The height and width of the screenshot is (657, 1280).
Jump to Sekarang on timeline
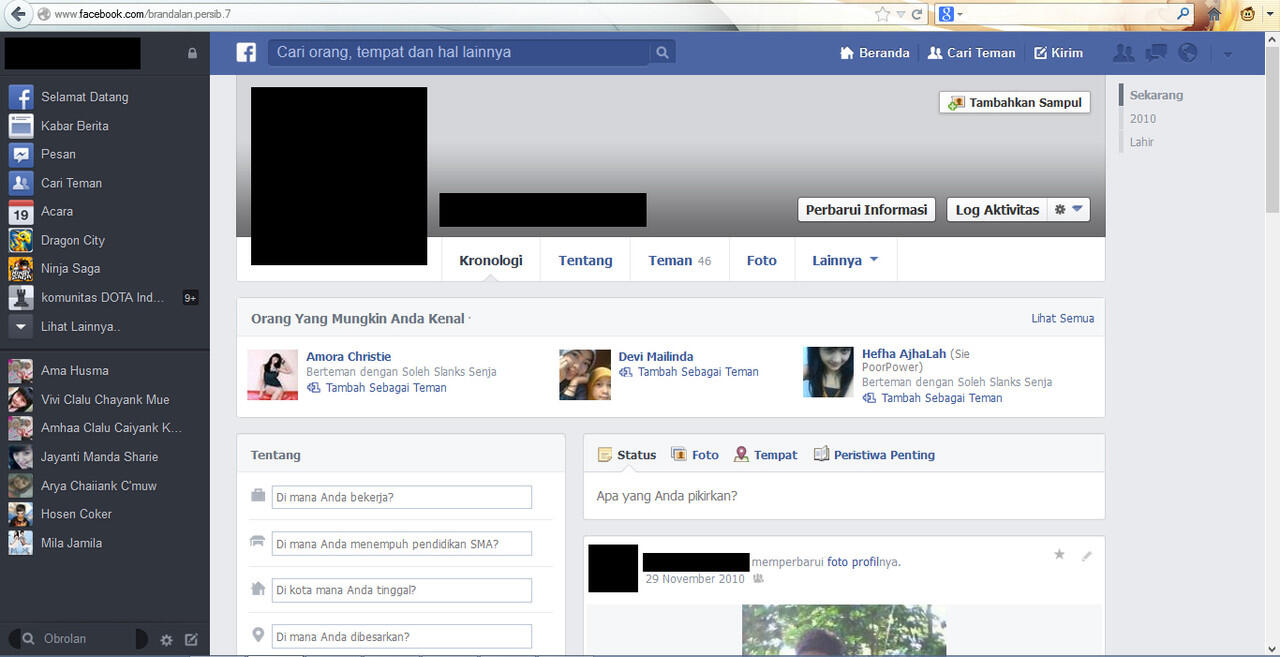coord(1156,95)
